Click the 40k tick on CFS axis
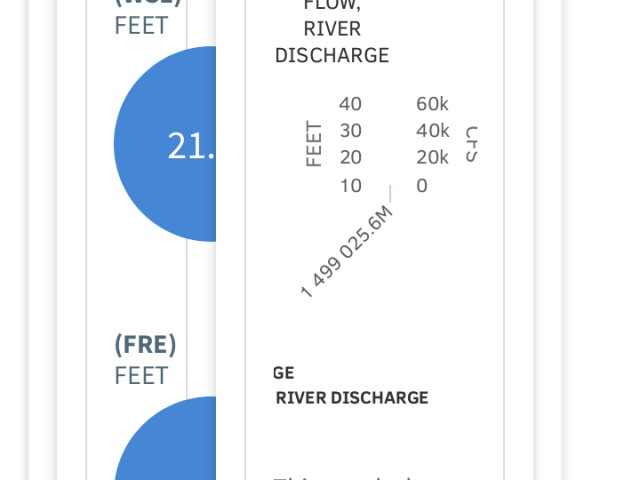This screenshot has width=640, height=480. 433,131
